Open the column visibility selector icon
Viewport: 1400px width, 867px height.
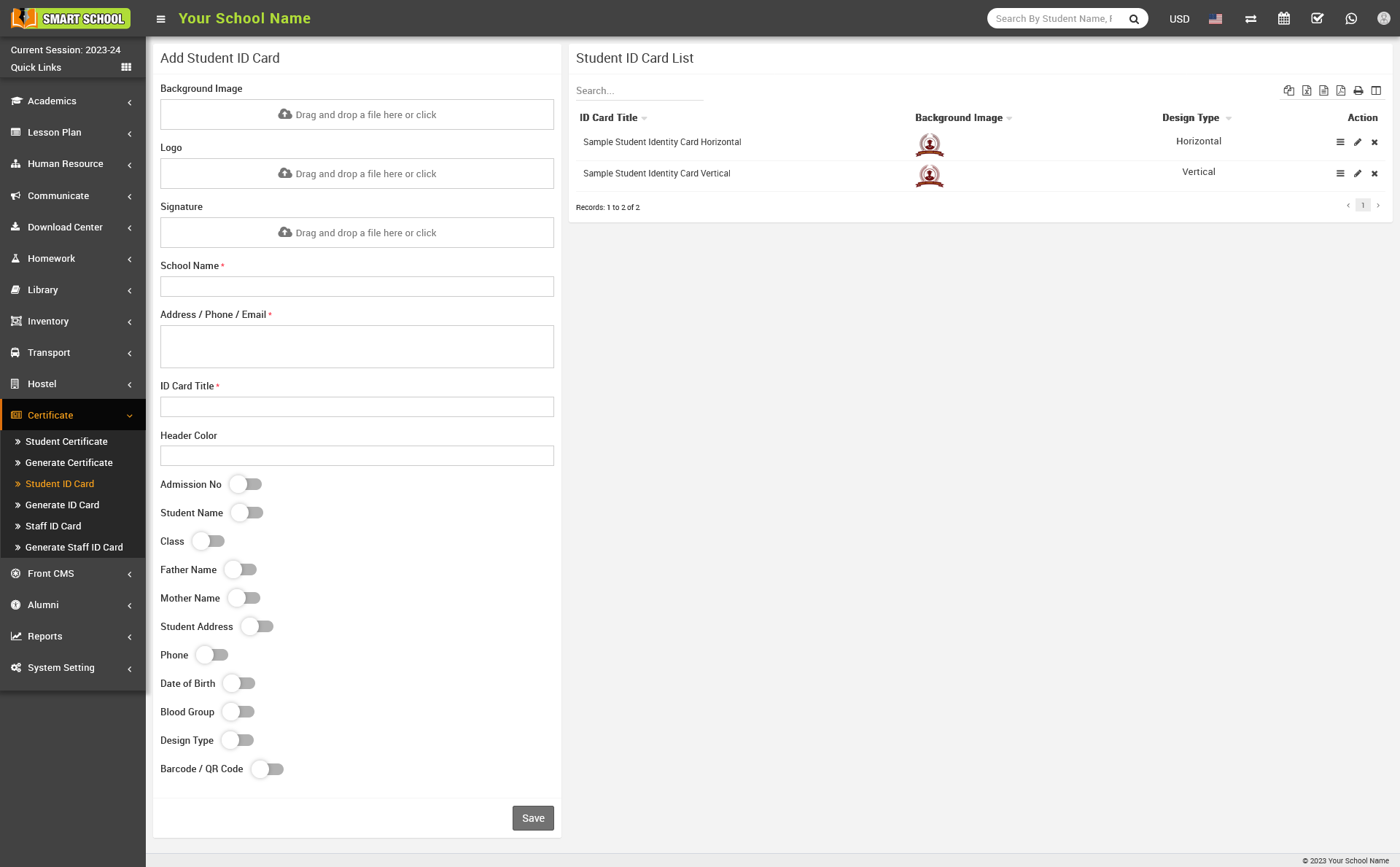(1376, 90)
